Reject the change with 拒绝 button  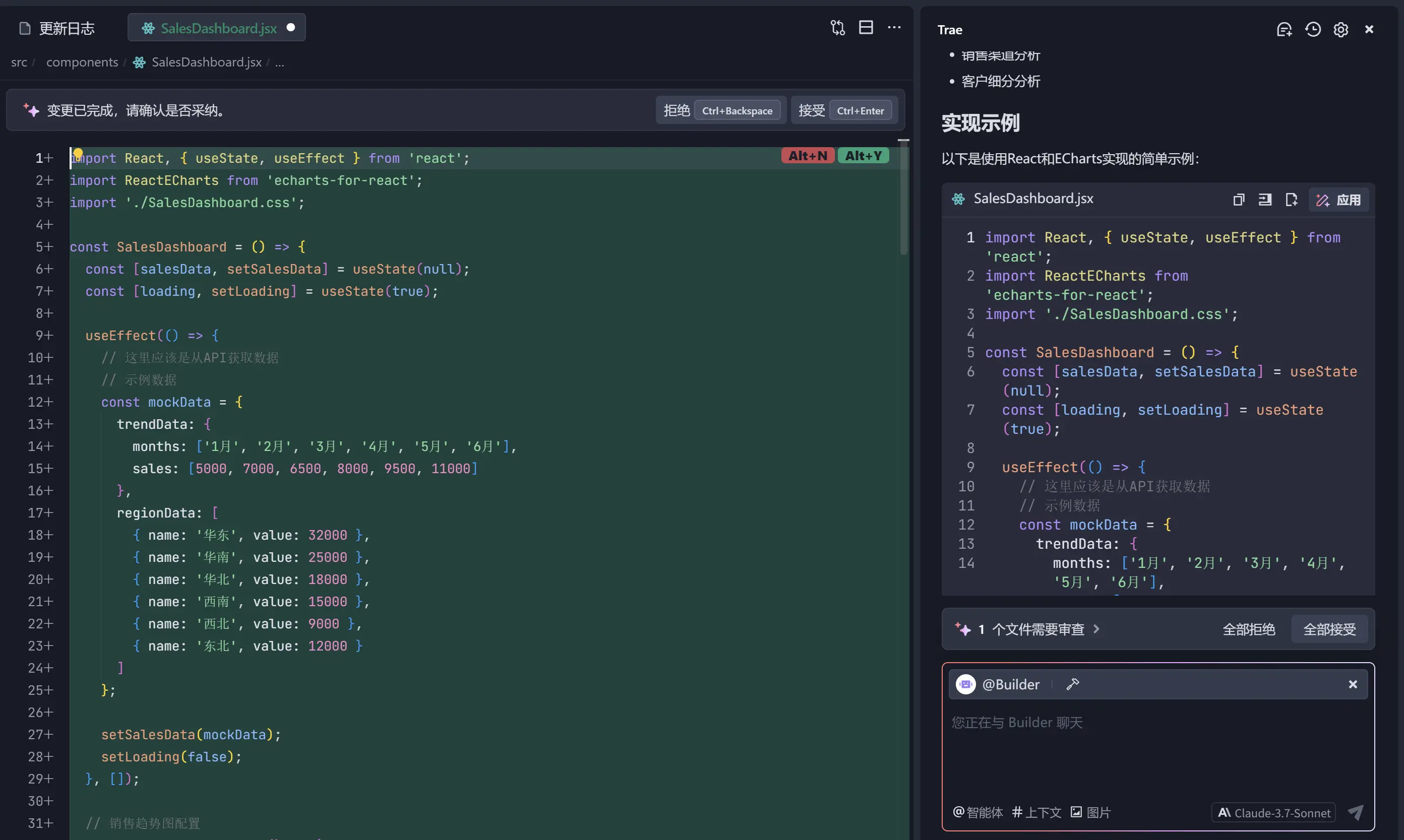tap(721, 110)
